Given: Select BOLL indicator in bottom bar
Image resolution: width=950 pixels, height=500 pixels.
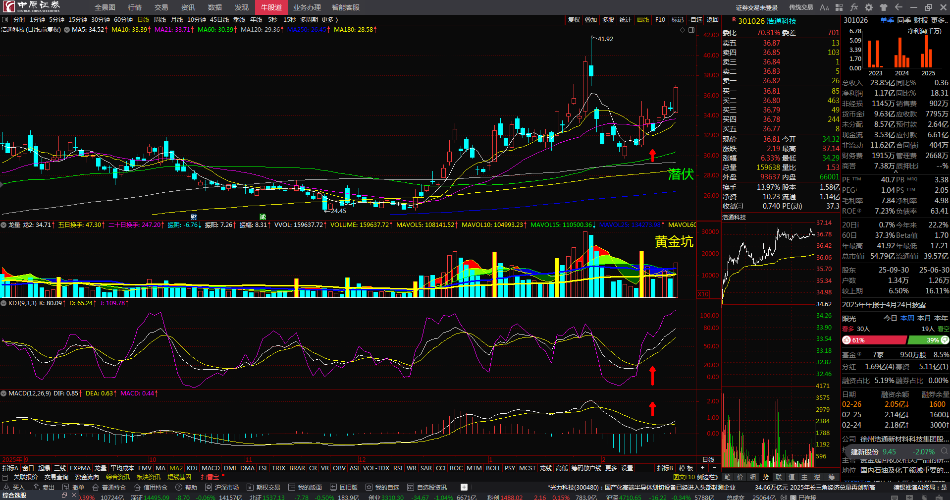Looking at the screenshot, I should pos(493,468).
